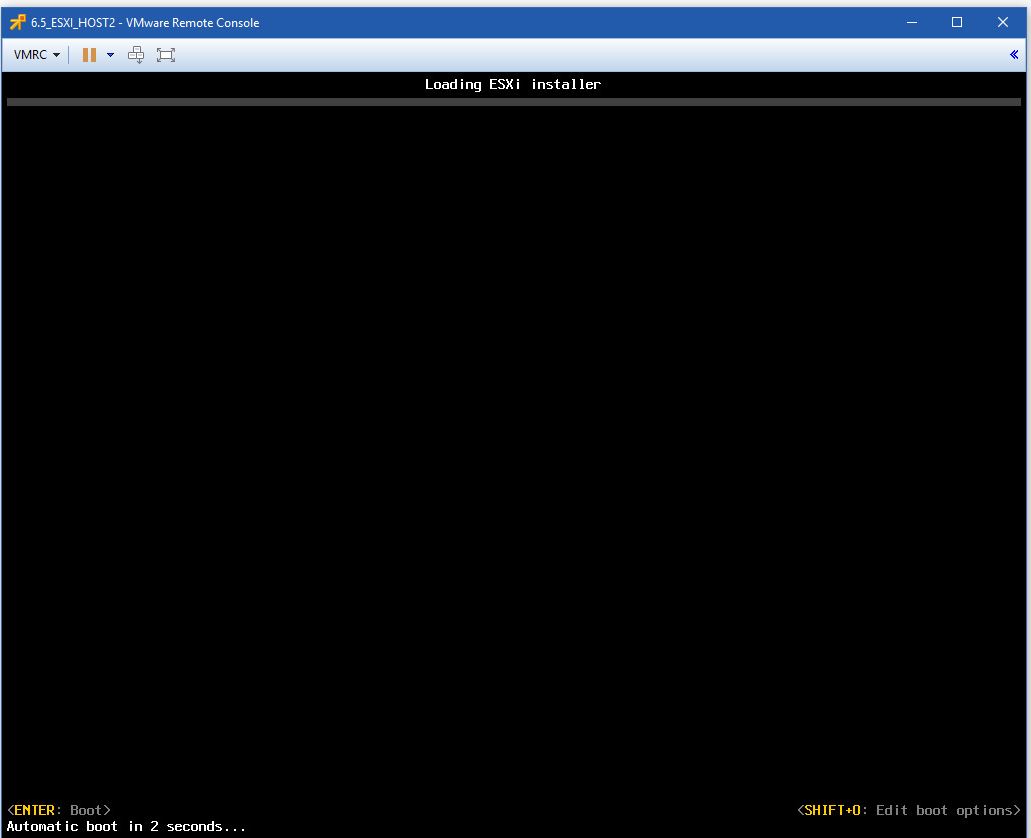The width and height of the screenshot is (1031, 838).
Task: Open the VMRC dropdown menu
Action: pyautogui.click(x=37, y=55)
